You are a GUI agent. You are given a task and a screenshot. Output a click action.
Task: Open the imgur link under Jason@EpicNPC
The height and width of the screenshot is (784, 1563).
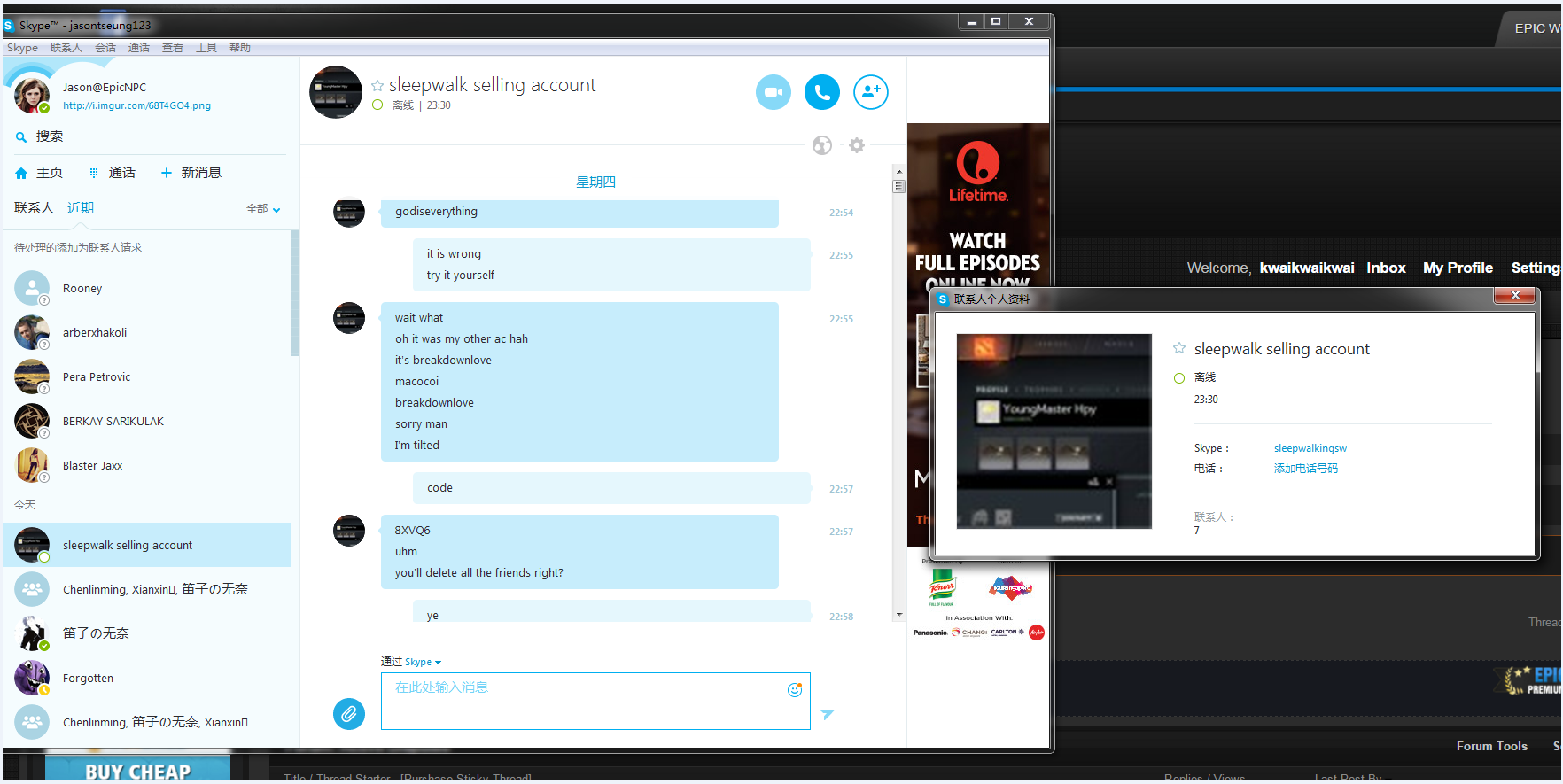[136, 105]
